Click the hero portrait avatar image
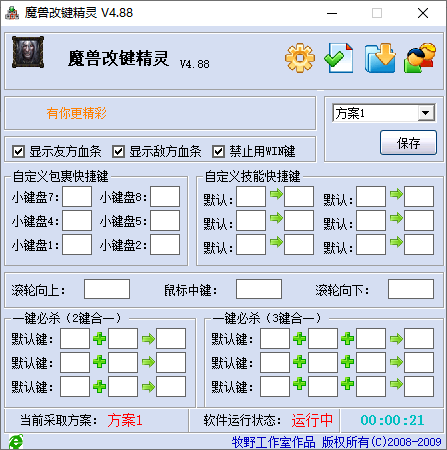The image size is (447, 450). pyautogui.click(x=28, y=52)
